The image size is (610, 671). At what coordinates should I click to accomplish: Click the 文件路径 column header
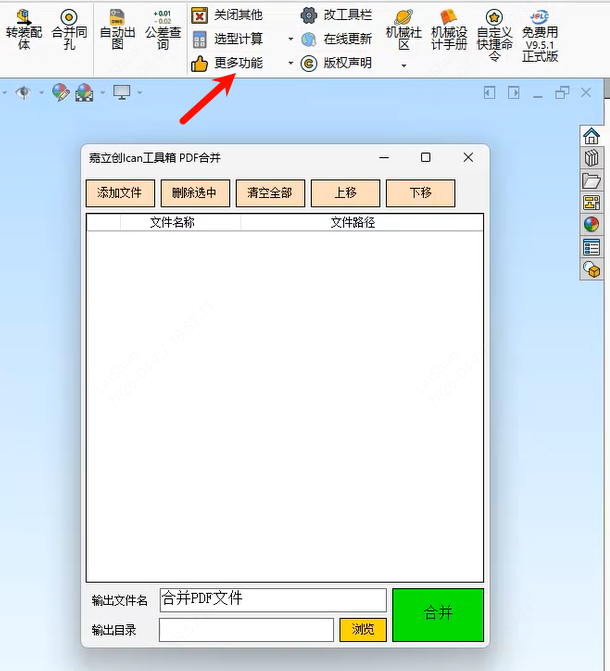pyautogui.click(x=352, y=222)
